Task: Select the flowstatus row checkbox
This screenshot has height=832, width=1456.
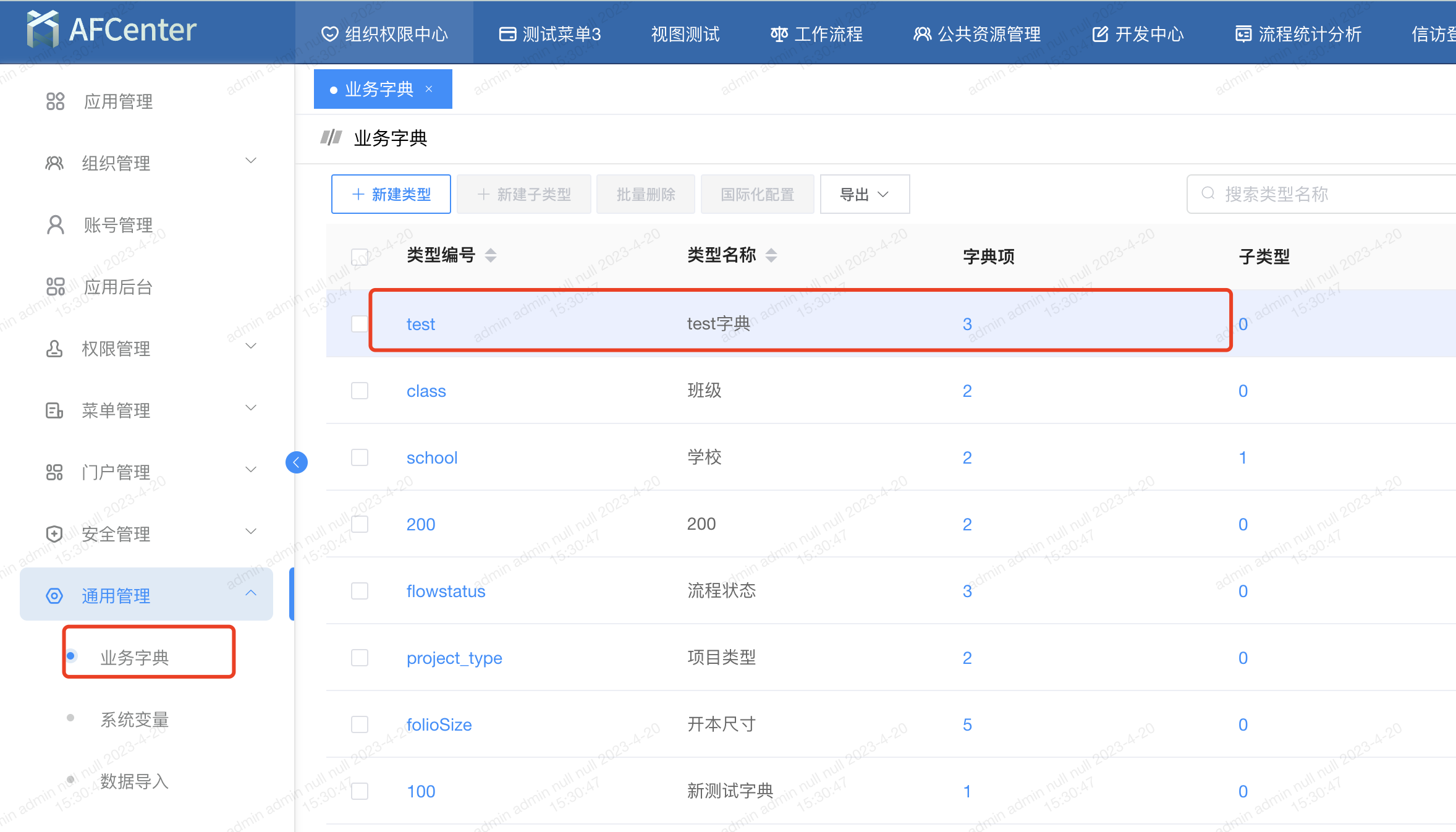Action: [360, 591]
